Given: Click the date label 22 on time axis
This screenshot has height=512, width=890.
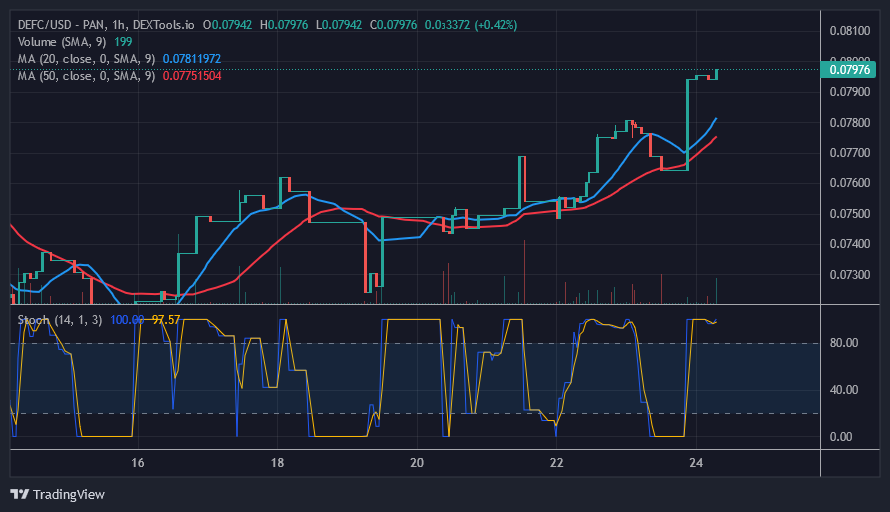Looking at the screenshot, I should (556, 463).
